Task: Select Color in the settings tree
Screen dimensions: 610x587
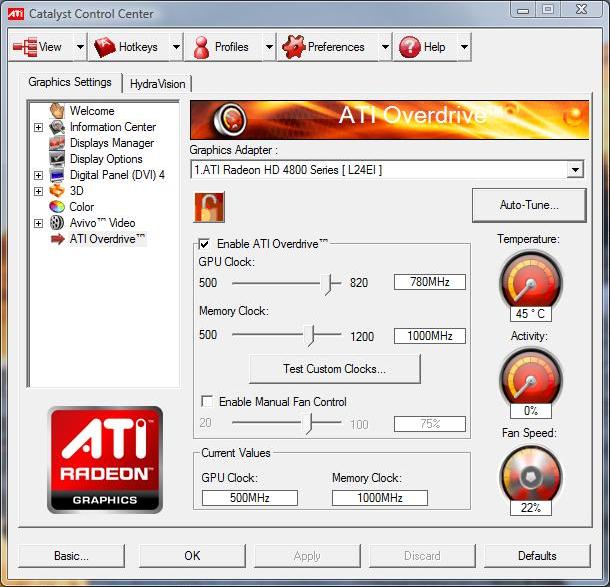Action: pos(82,207)
